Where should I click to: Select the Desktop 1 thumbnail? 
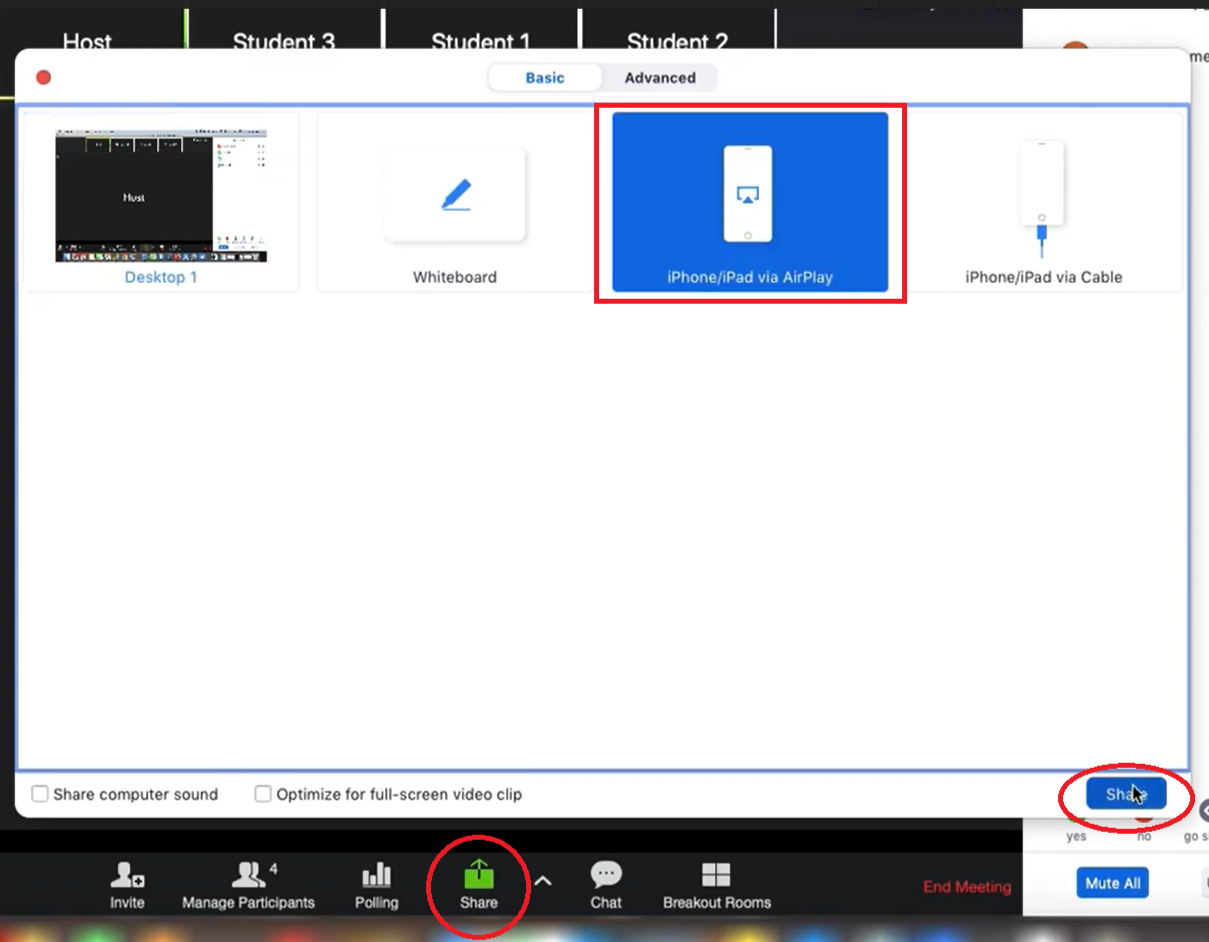point(160,196)
